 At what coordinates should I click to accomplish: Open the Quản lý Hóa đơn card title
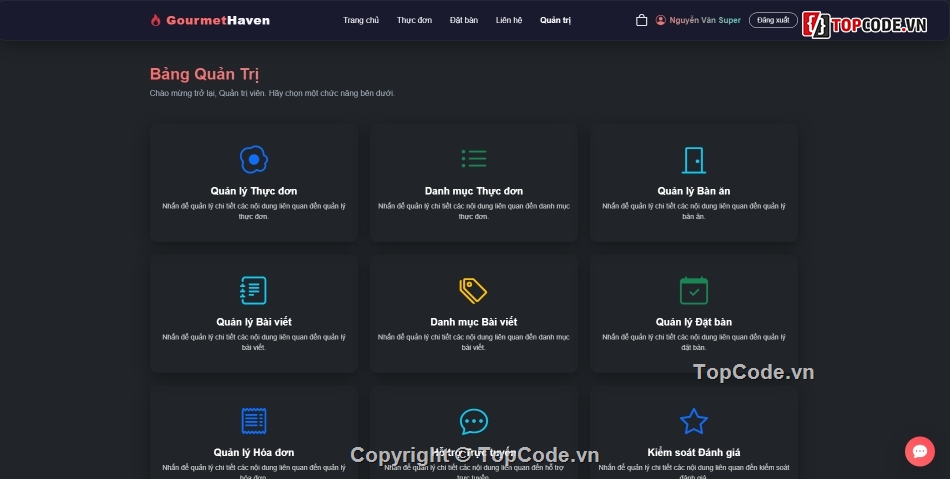pyautogui.click(x=254, y=452)
